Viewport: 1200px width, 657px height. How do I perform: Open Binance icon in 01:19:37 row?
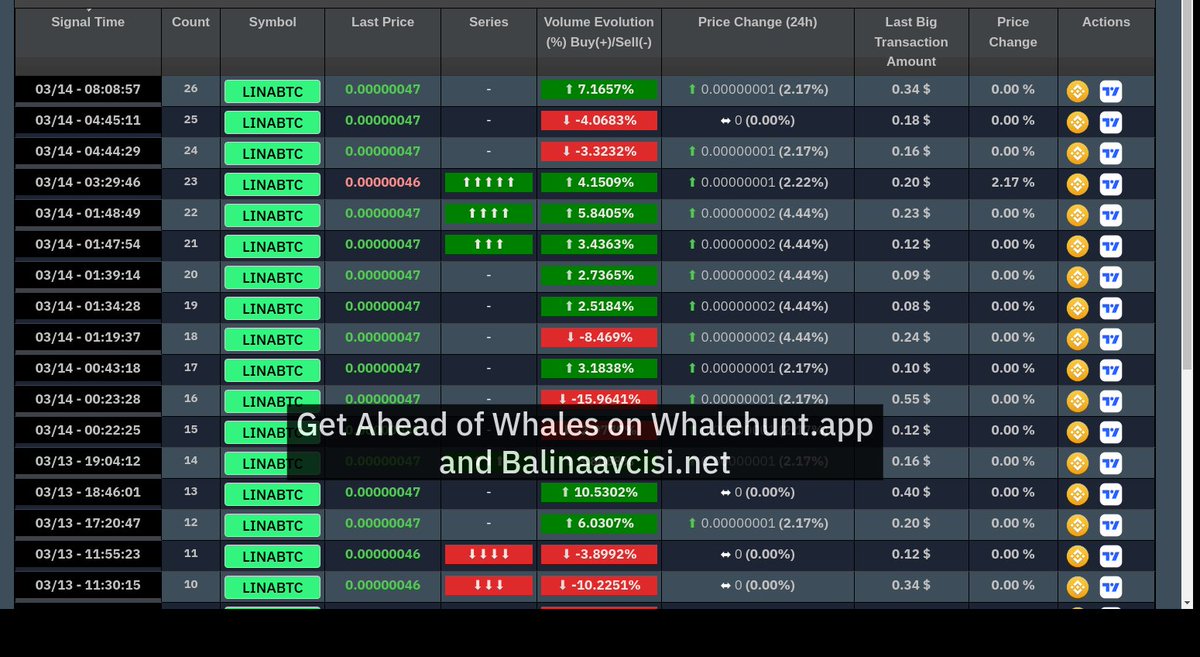pos(1077,339)
